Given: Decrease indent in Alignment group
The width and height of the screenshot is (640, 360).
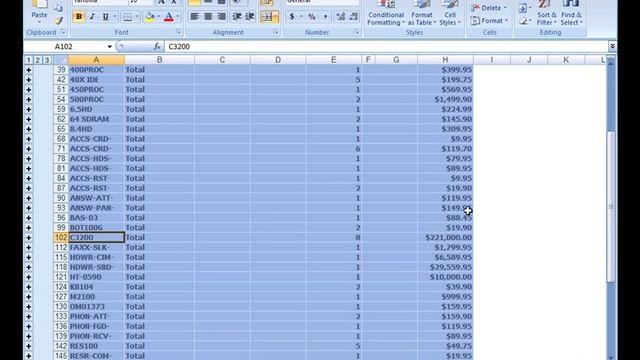Looking at the screenshot, I should pos(237,17).
